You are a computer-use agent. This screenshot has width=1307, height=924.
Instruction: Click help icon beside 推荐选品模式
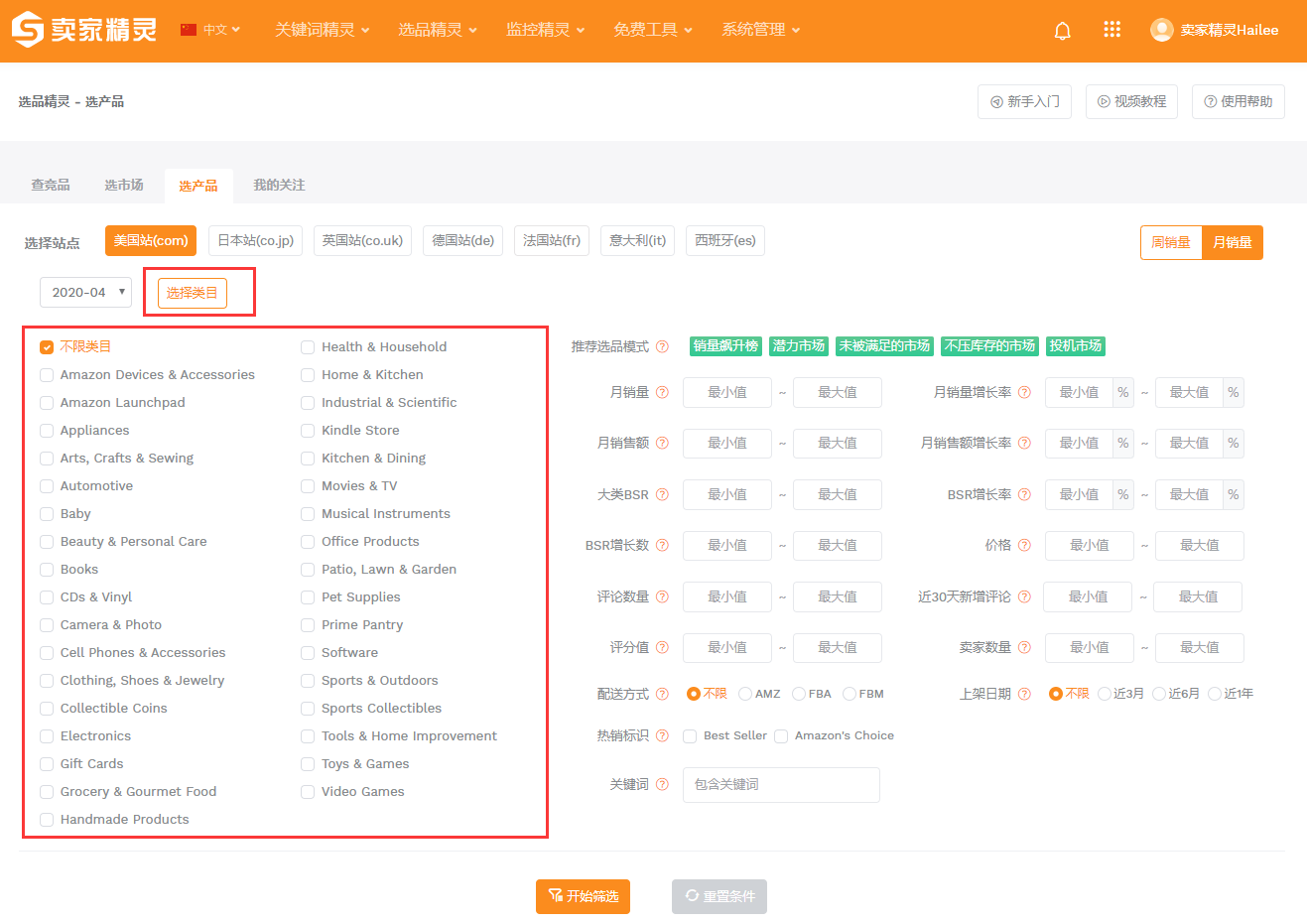[x=662, y=346]
